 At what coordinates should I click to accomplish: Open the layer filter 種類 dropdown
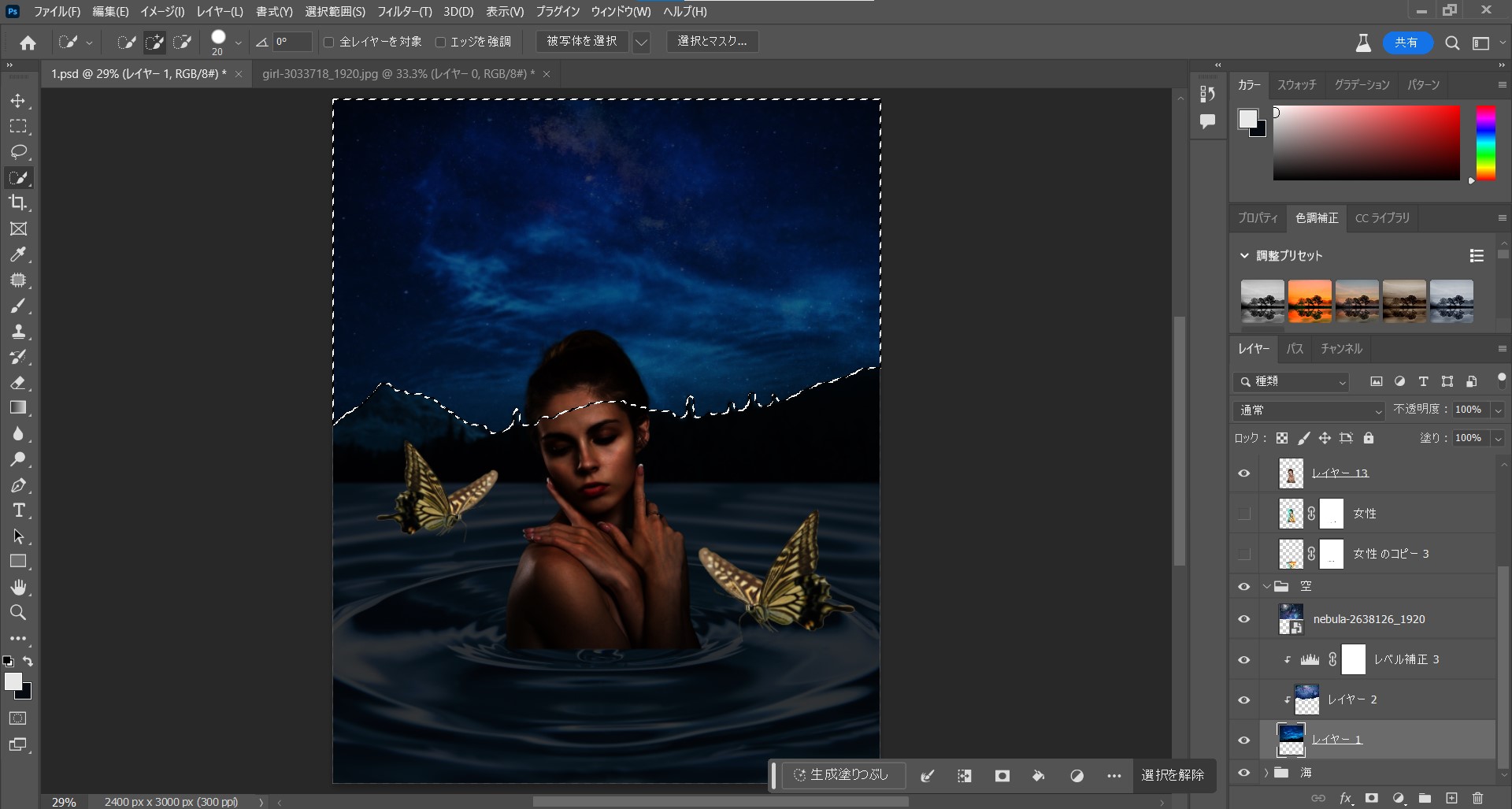click(1291, 381)
